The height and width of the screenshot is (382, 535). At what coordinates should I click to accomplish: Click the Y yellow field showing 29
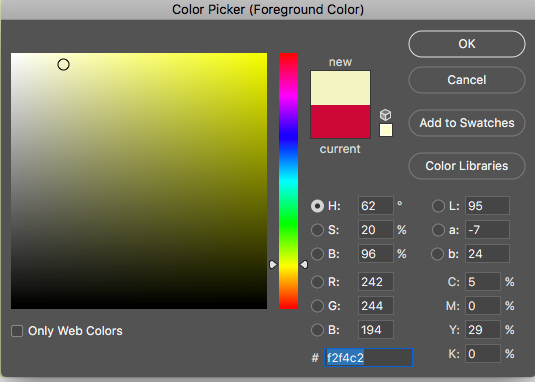click(482, 330)
